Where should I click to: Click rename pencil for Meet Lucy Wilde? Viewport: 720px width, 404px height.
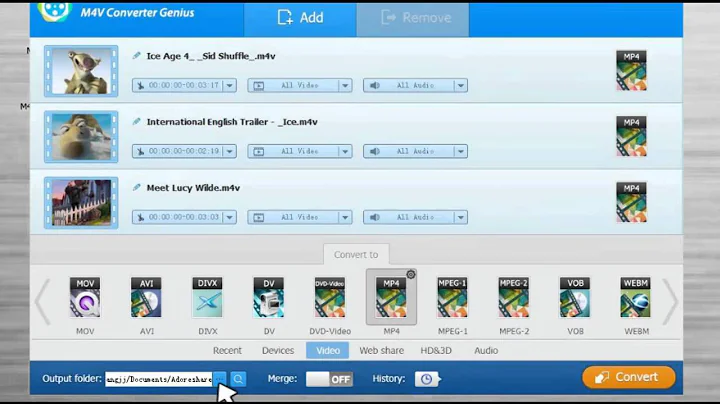136,187
